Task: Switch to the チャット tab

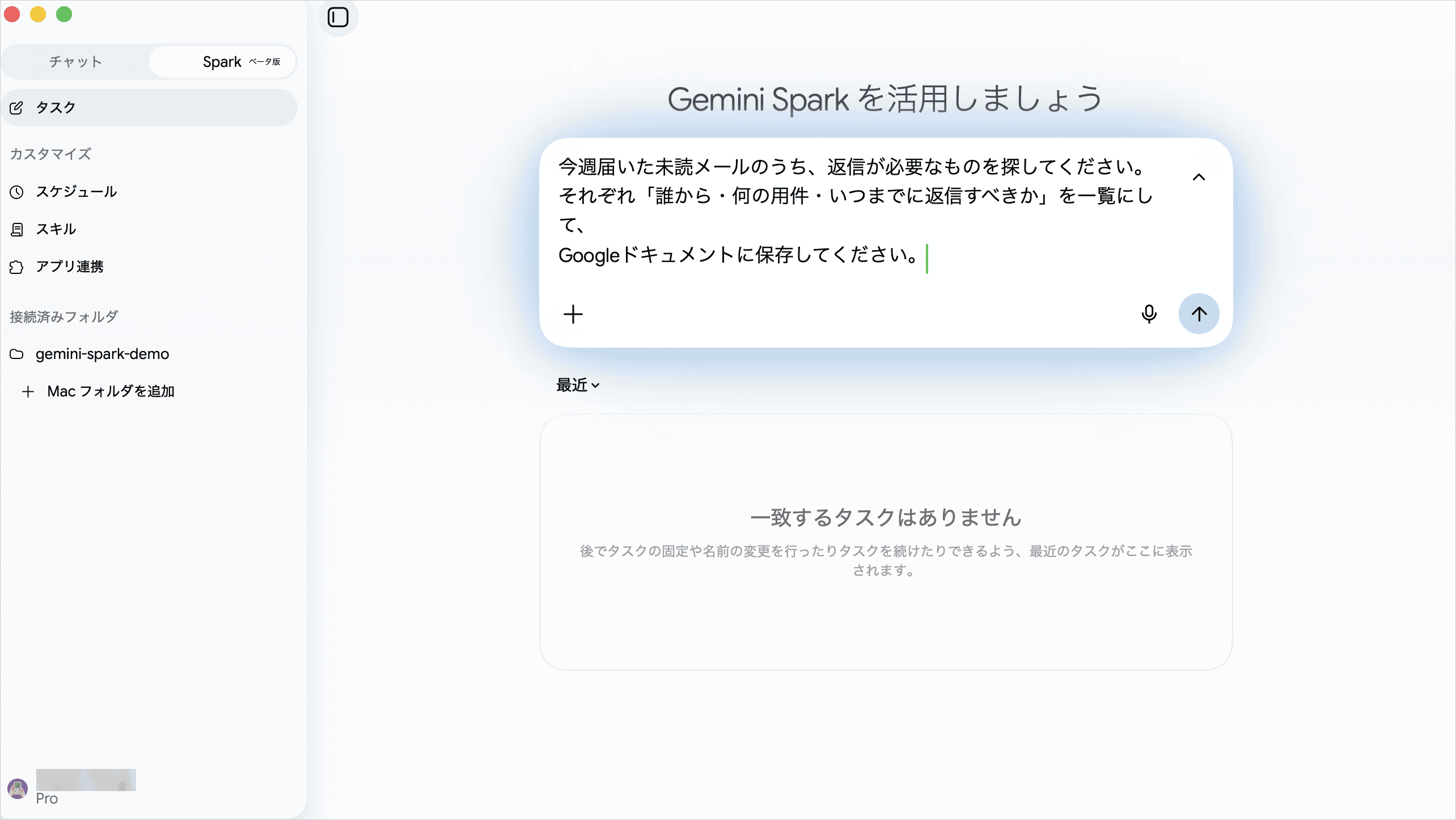Action: click(75, 62)
